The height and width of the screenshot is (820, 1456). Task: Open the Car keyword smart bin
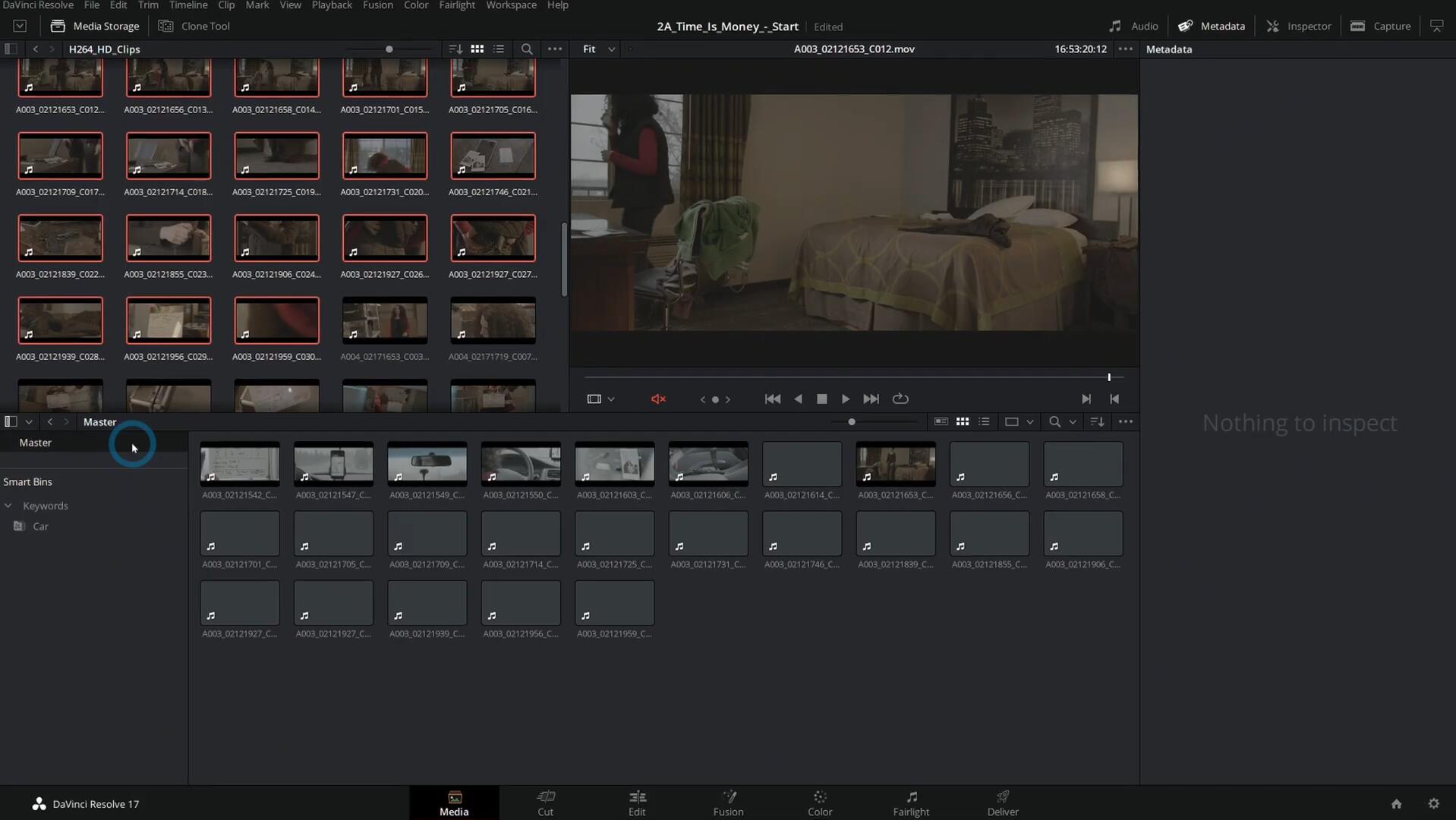(40, 526)
